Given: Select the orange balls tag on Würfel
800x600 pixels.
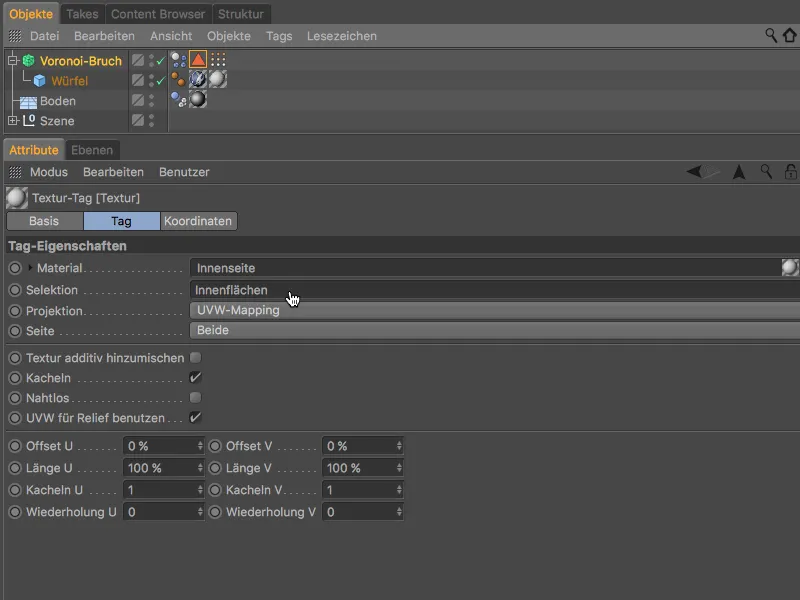Looking at the screenshot, I should (178, 80).
